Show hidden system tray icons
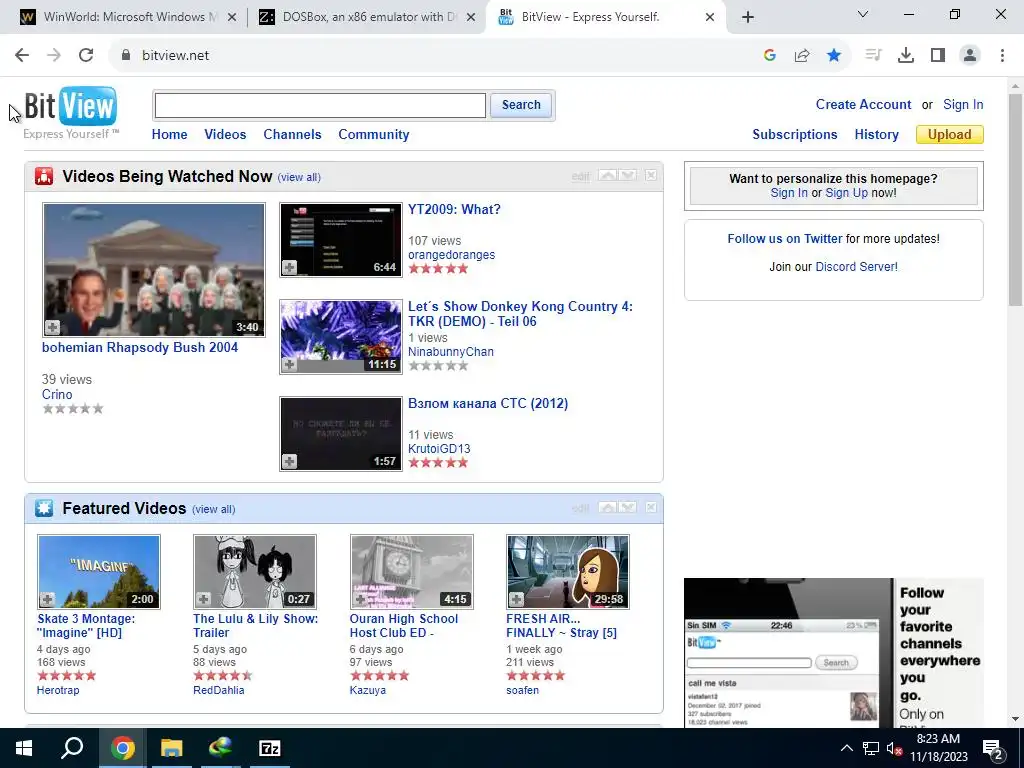Viewport: 1024px width, 768px height. [x=846, y=748]
